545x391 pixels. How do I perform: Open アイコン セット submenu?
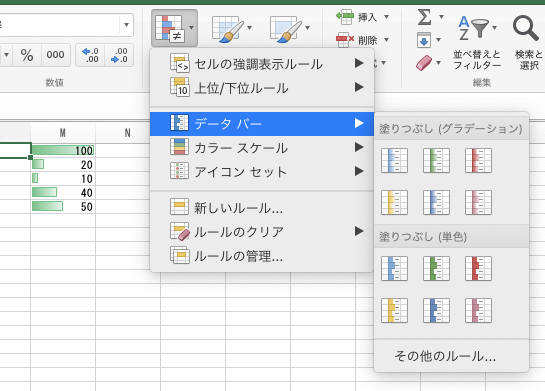pyautogui.click(x=262, y=171)
